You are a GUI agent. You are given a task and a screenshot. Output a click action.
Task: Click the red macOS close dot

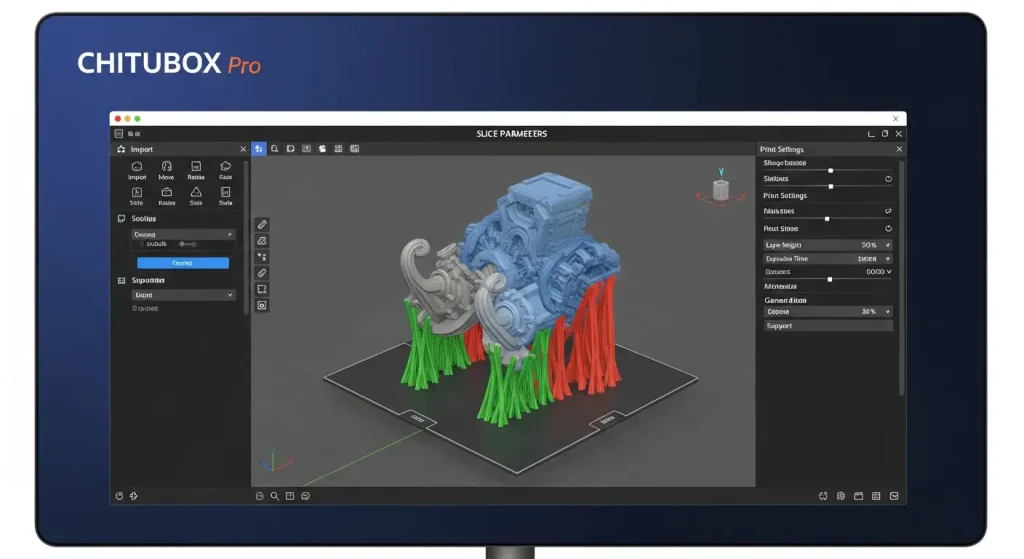pos(118,119)
